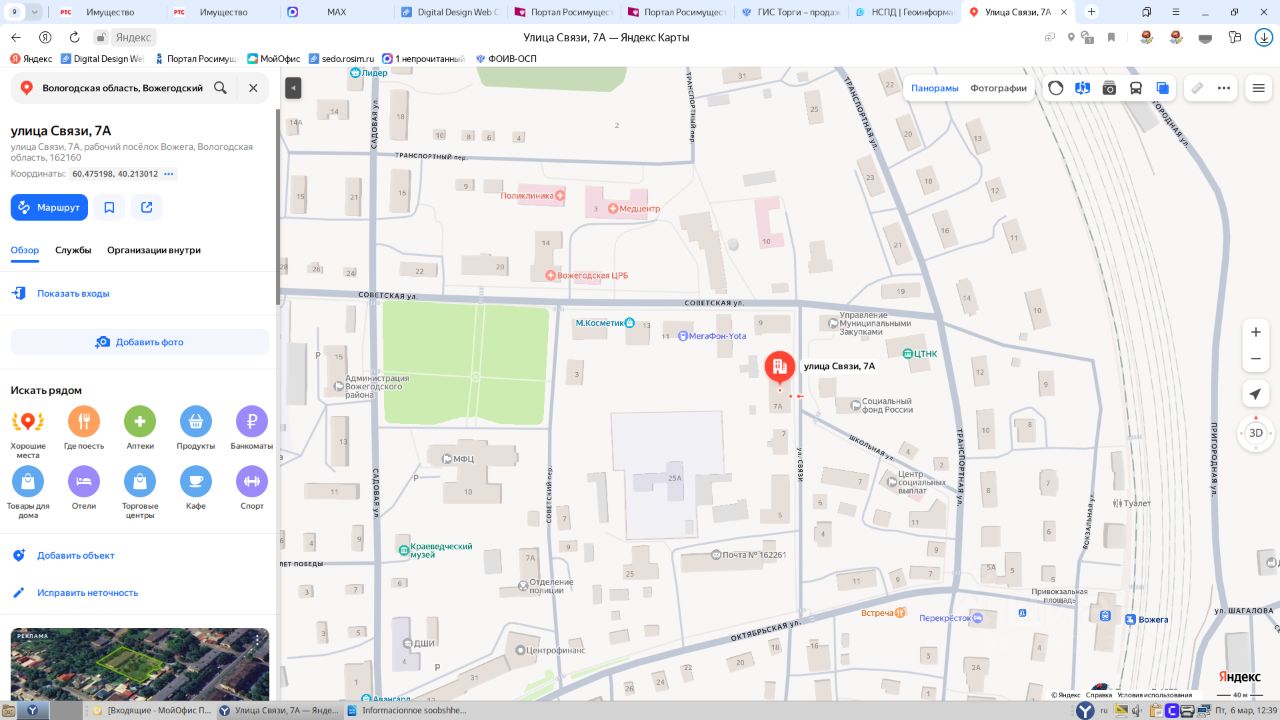Screen dimensions: 1280x720
Task: Click Вожегодская ЦРБ map label
Action: 586,275
